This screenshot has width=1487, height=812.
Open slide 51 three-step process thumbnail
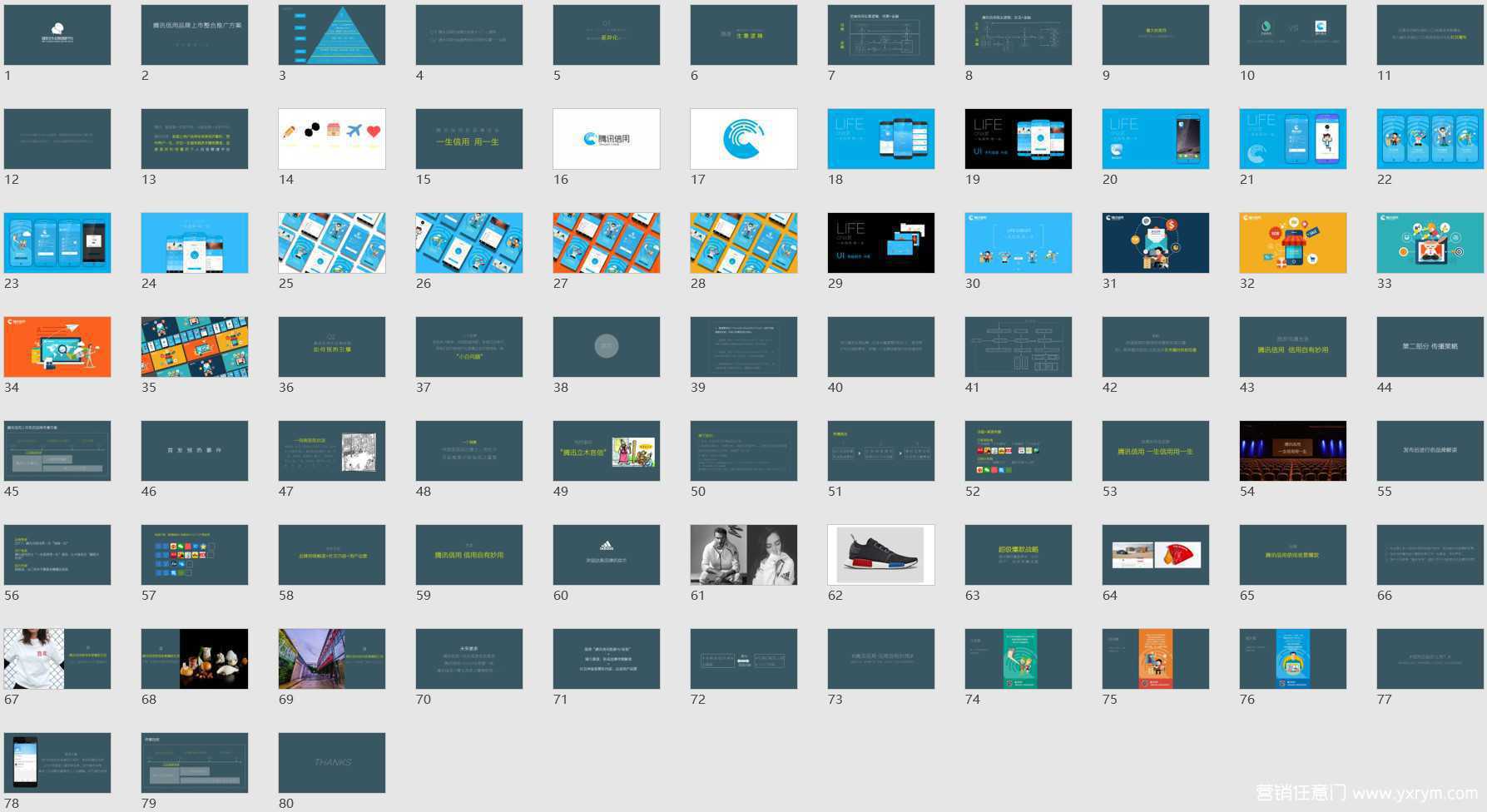(881, 451)
